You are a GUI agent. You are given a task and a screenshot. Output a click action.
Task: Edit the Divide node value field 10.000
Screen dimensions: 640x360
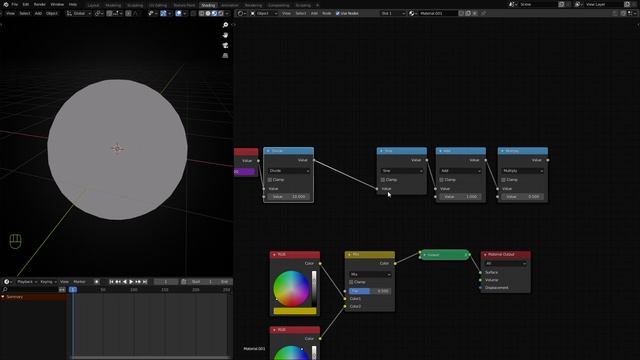289,197
